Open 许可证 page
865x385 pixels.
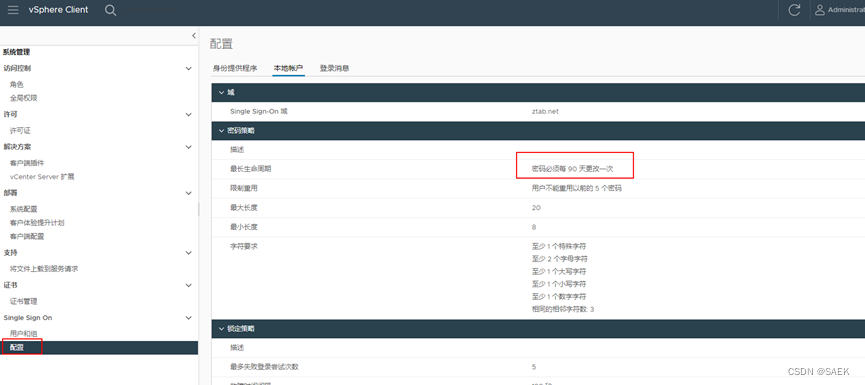click(20, 131)
